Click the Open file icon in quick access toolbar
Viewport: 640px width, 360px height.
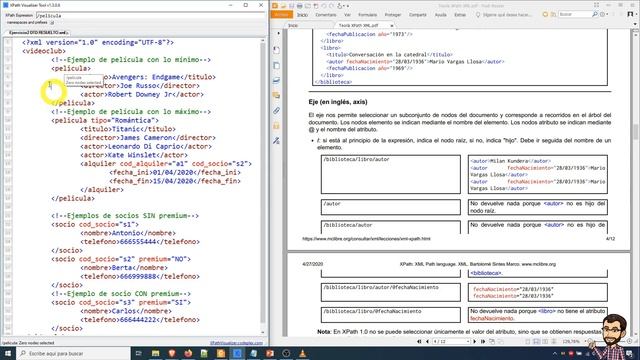283,6
